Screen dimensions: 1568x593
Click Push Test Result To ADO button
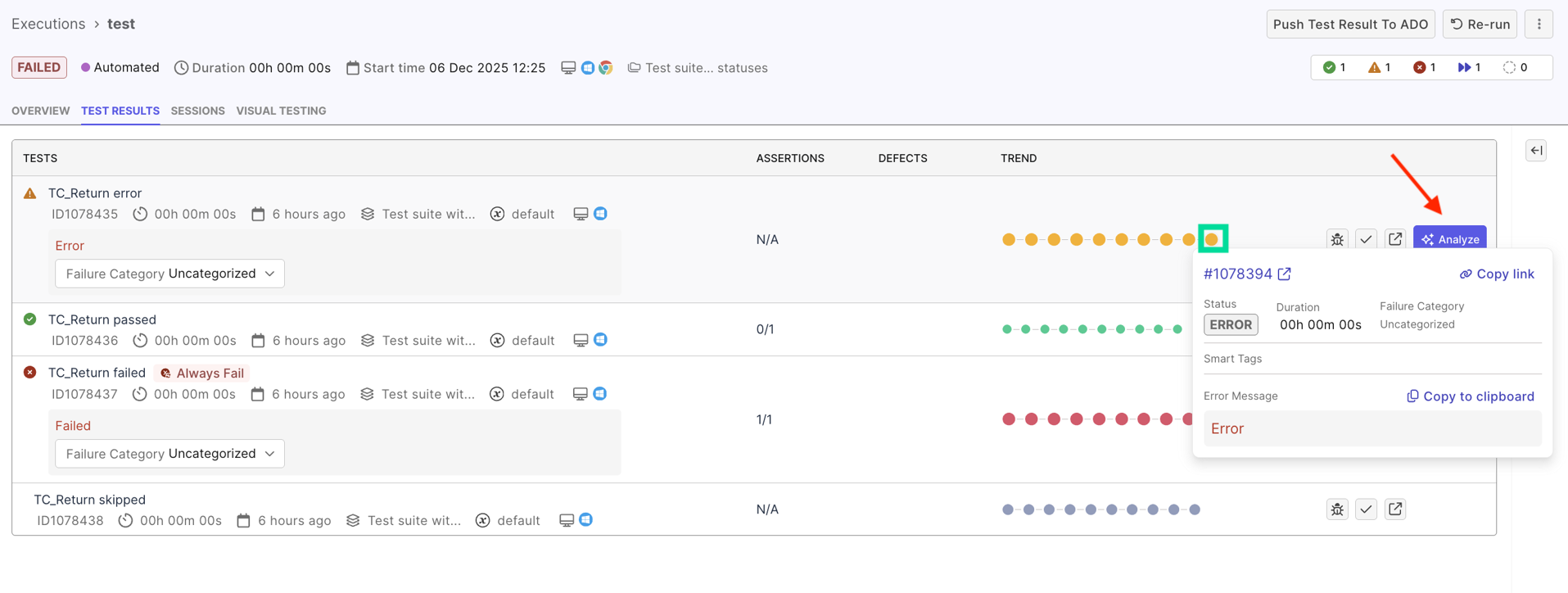pyautogui.click(x=1350, y=24)
